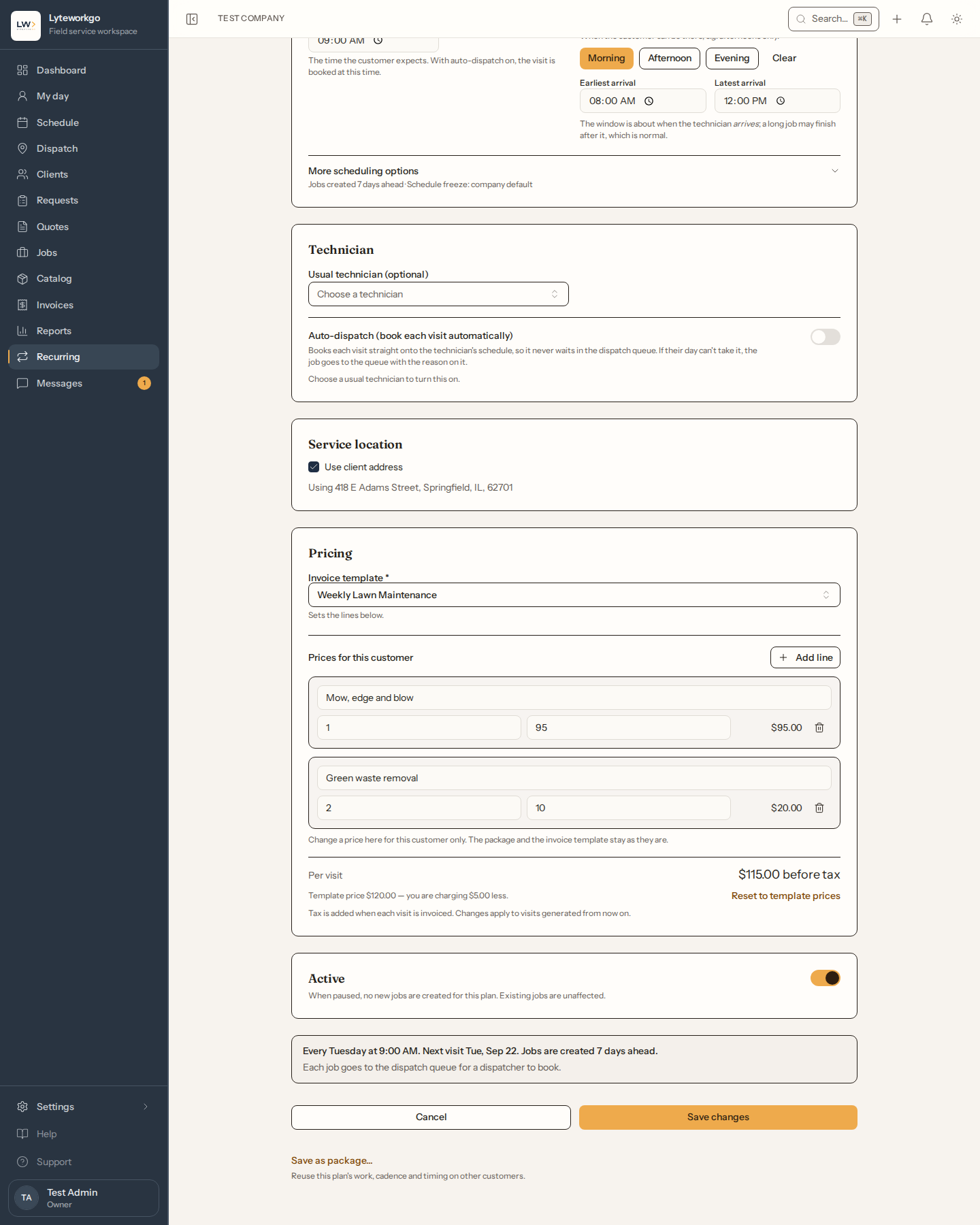Click the Settings gear icon
Screen dimensions: 980x1225
[22, 1107]
